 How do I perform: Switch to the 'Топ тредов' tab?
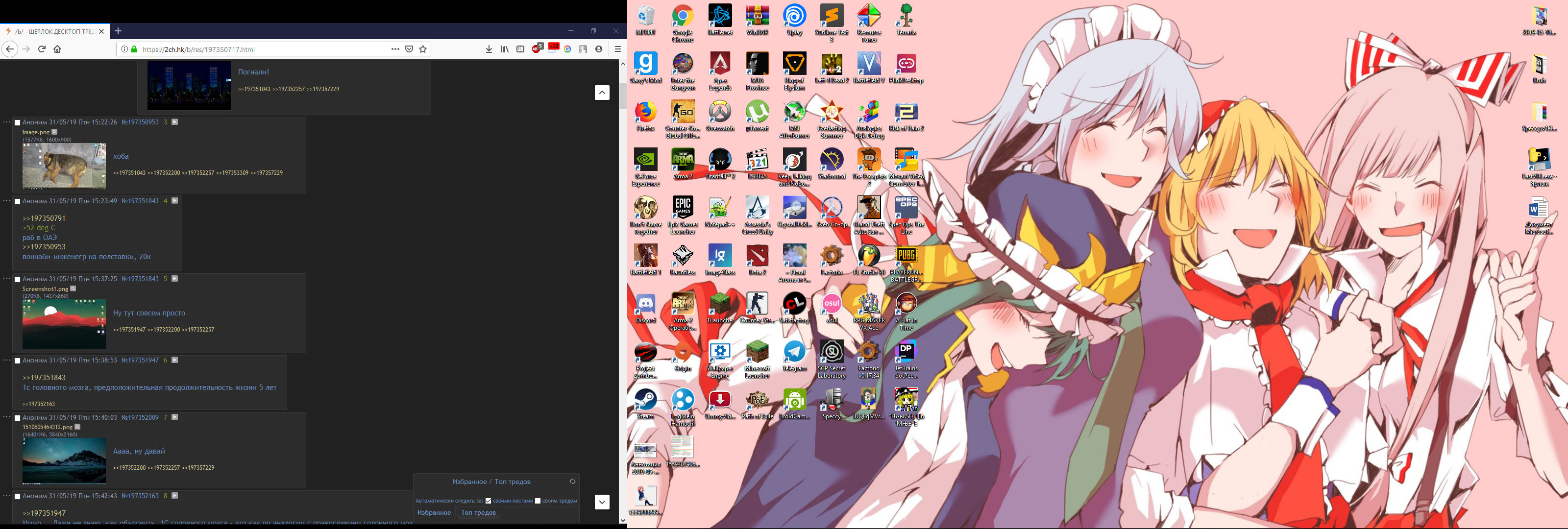478,512
